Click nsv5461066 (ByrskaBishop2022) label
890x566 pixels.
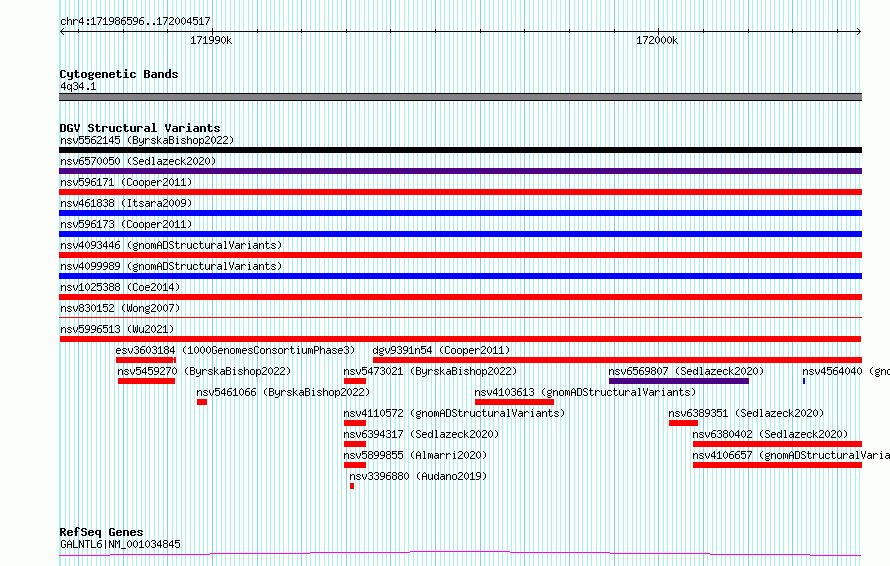pyautogui.click(x=283, y=392)
